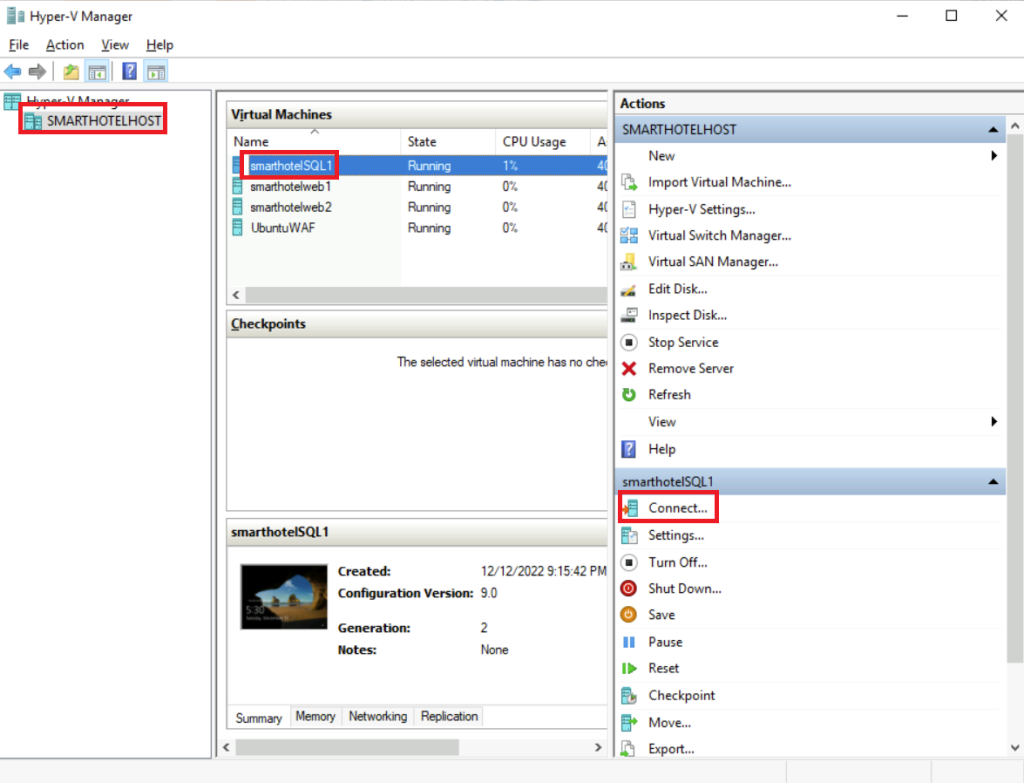The width and height of the screenshot is (1024, 783).
Task: Click the orange Save icon
Action: click(629, 615)
